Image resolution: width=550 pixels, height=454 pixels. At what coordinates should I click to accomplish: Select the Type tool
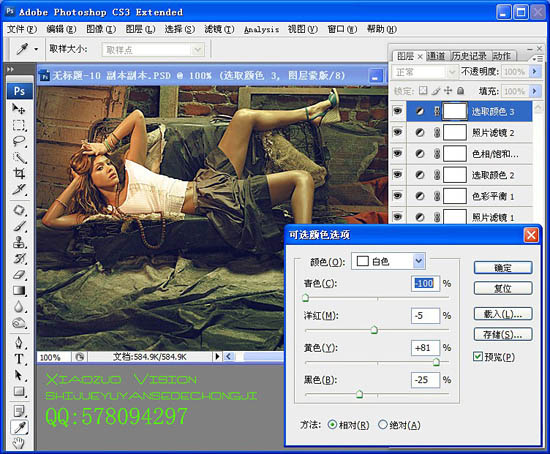tap(19, 359)
